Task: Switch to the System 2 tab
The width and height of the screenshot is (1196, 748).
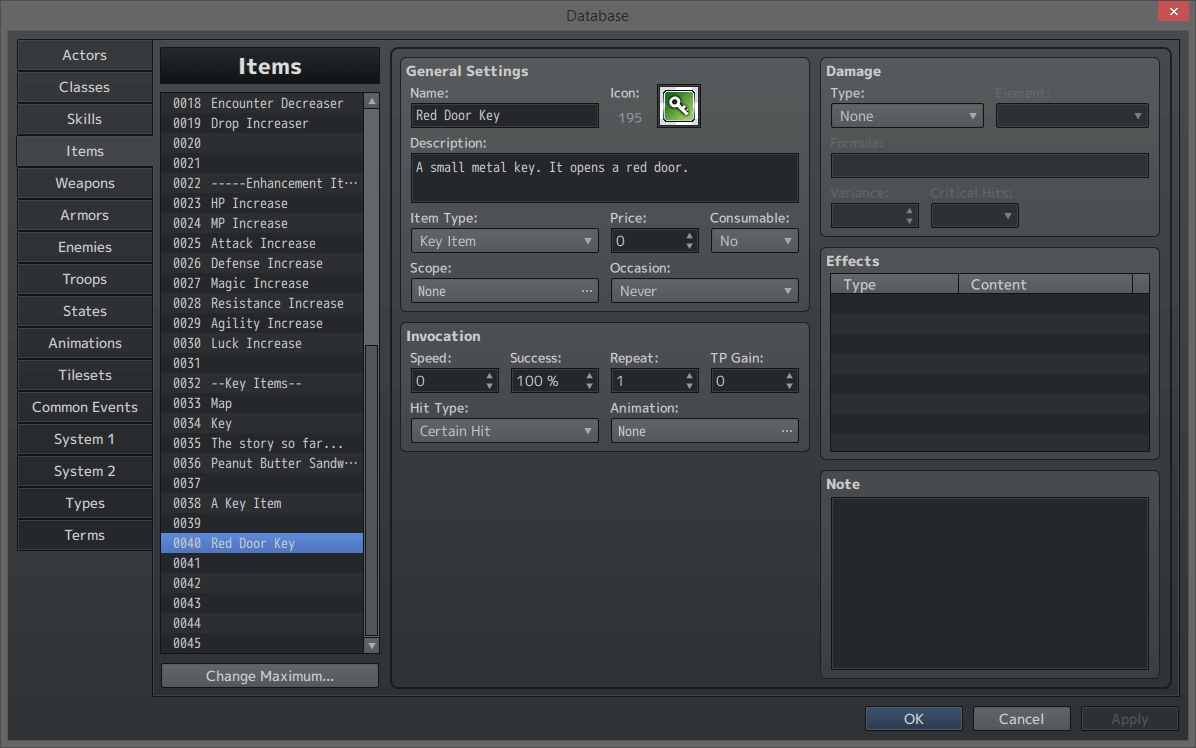Action: pyautogui.click(x=85, y=471)
